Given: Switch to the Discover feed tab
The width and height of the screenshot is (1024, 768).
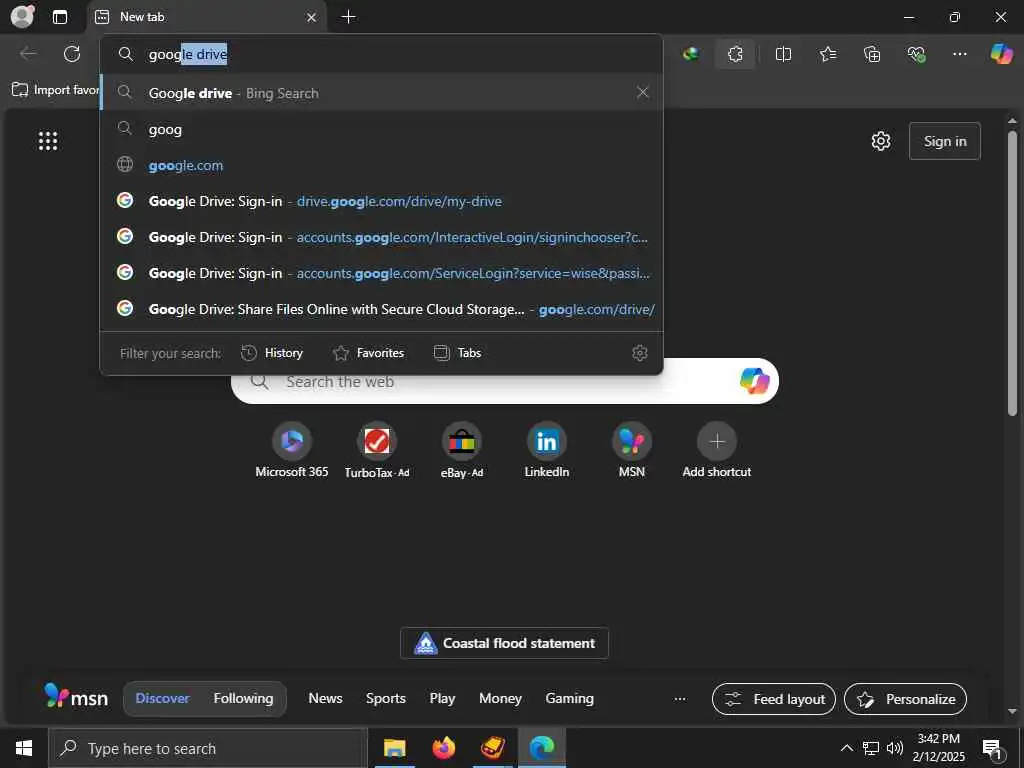Looking at the screenshot, I should 162,698.
